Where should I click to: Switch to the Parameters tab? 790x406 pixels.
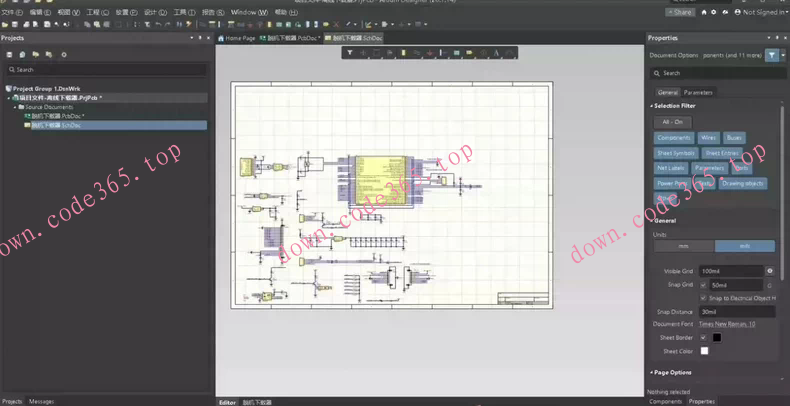[x=698, y=92]
